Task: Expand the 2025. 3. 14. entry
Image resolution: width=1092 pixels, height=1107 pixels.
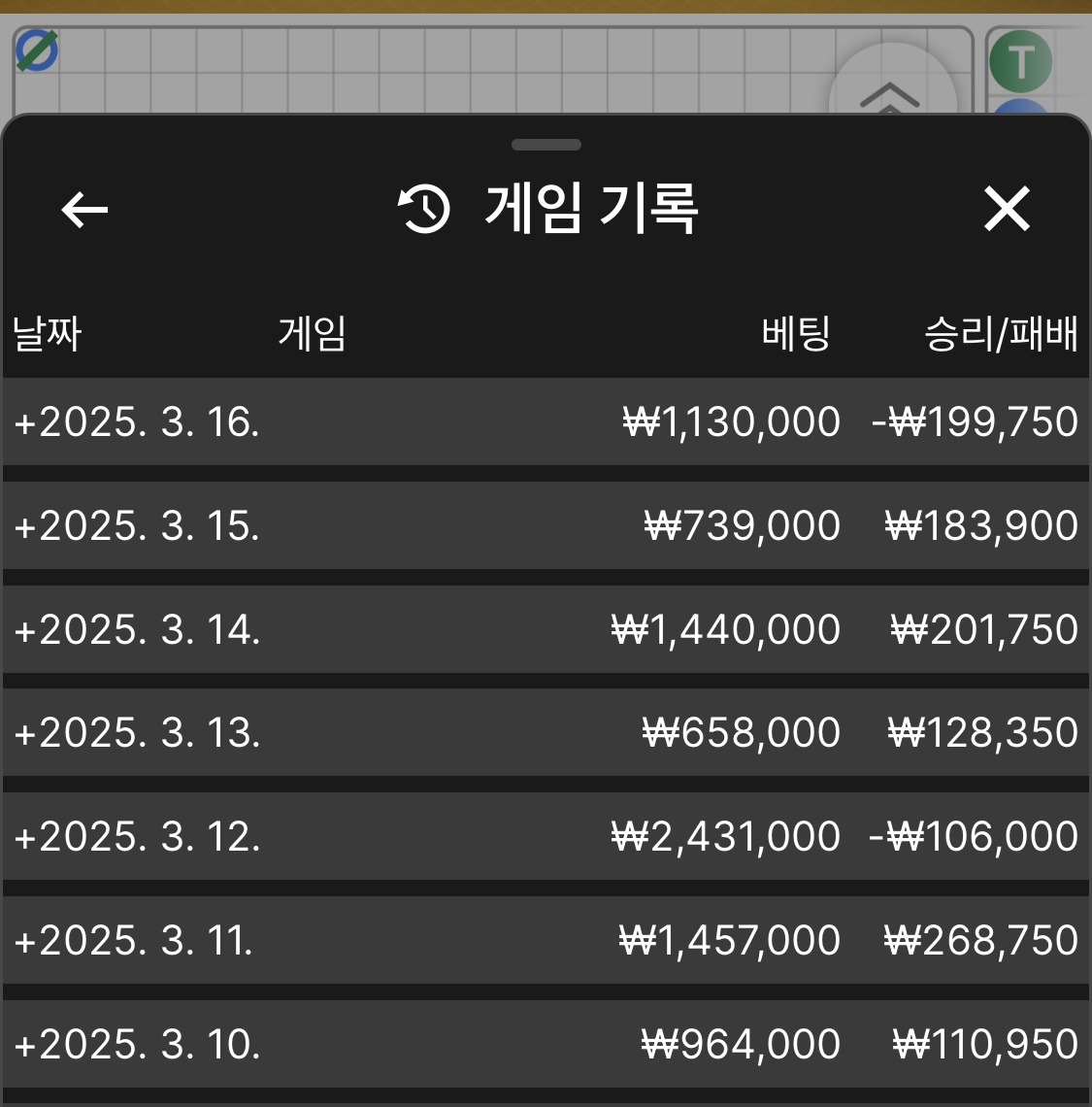Action: coord(137,630)
